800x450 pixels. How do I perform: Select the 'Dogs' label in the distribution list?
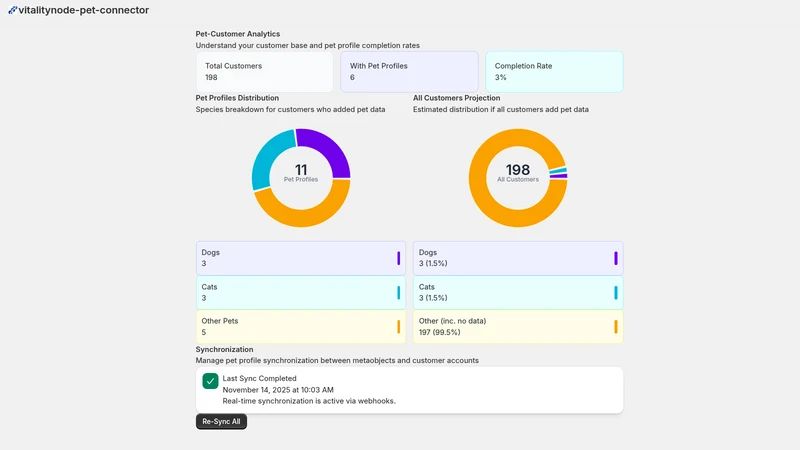point(210,252)
